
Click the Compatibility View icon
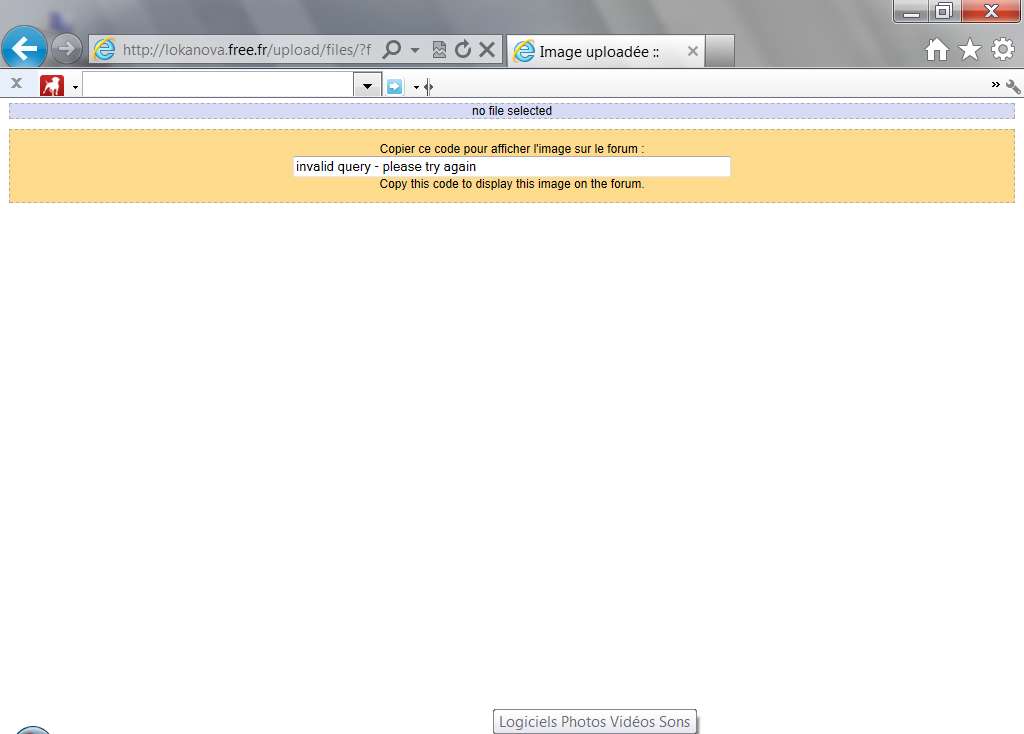[x=439, y=50]
